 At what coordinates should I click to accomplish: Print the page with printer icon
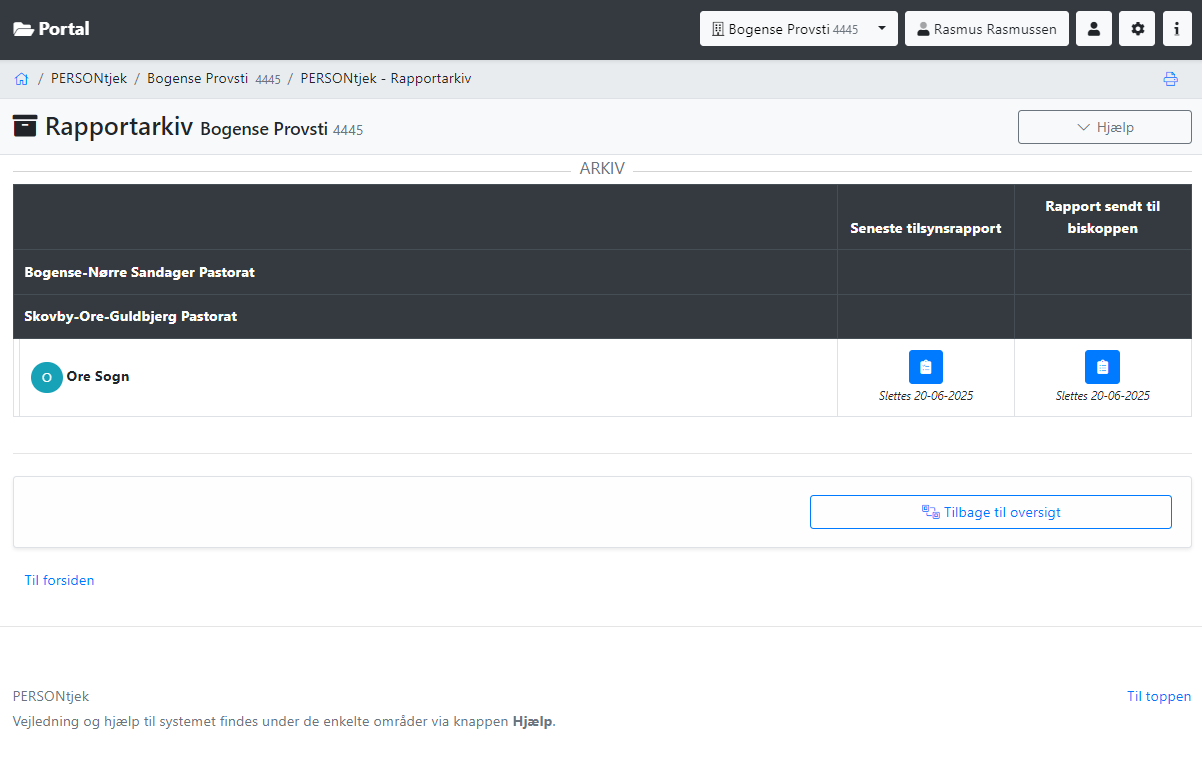tap(1170, 79)
